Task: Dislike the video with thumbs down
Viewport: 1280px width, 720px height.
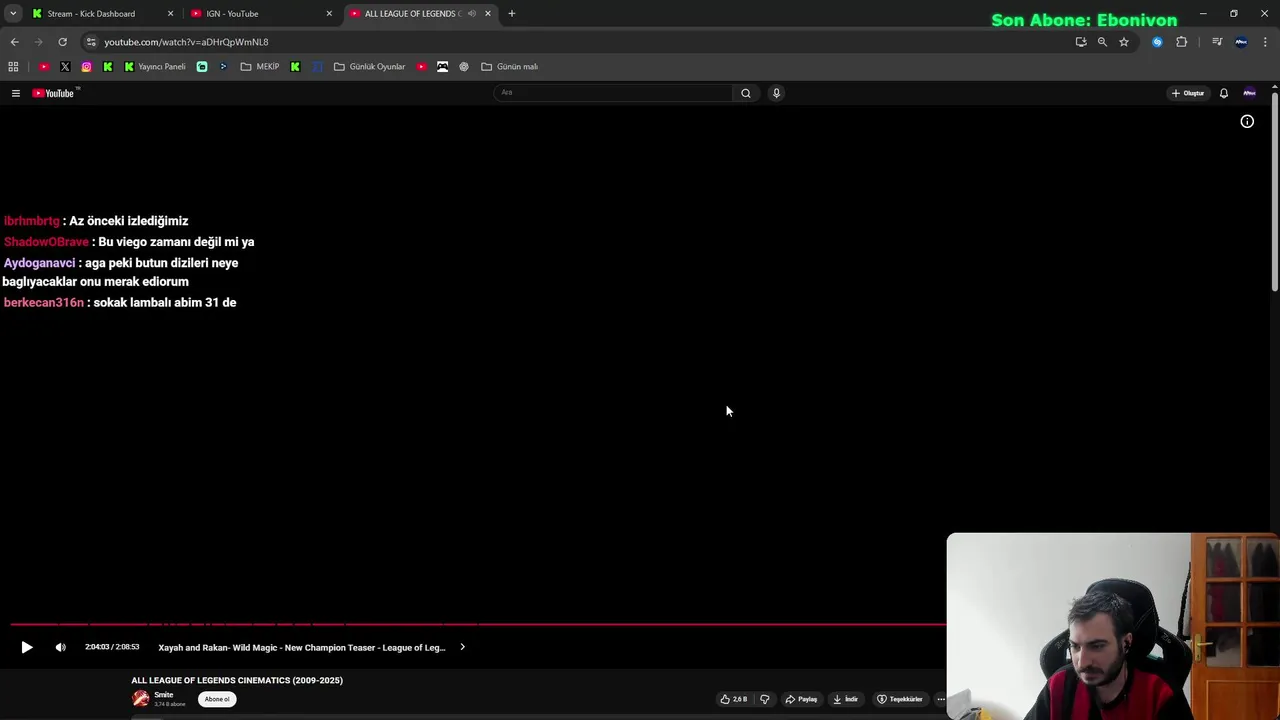Action: click(x=765, y=699)
